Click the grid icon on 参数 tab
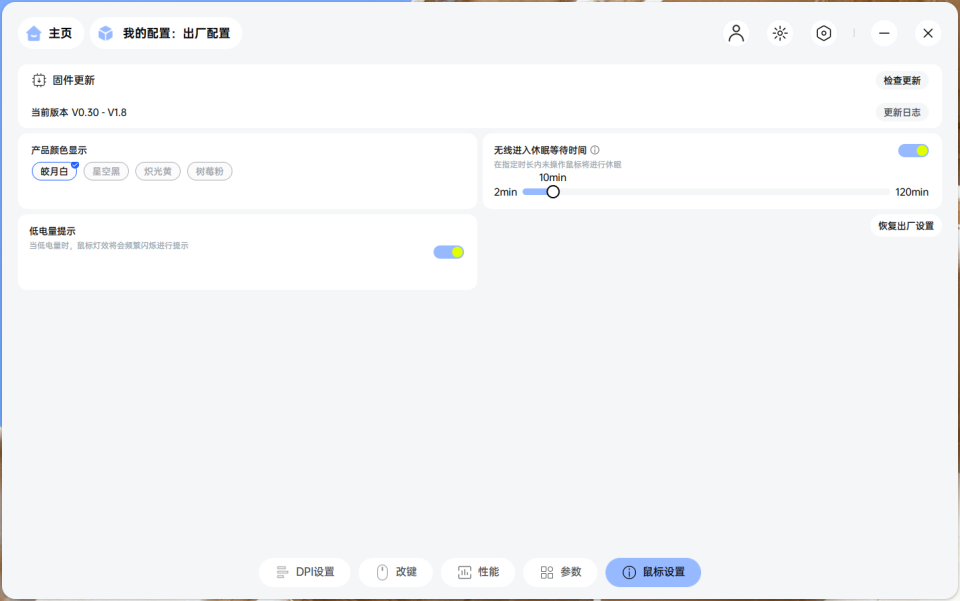 click(547, 571)
